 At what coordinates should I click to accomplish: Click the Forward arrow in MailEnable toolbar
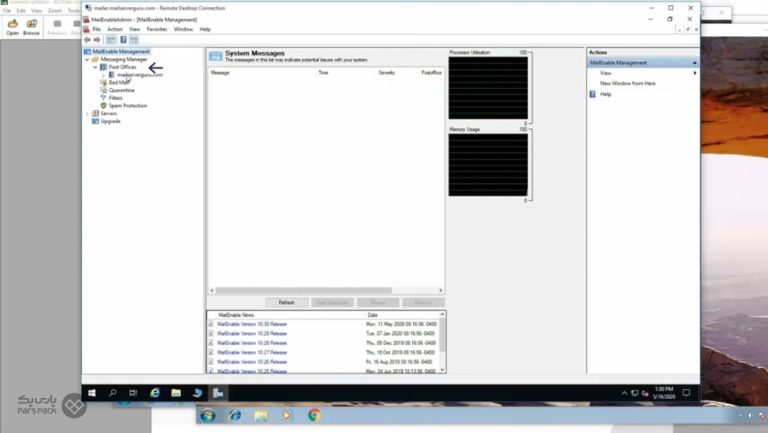point(97,39)
